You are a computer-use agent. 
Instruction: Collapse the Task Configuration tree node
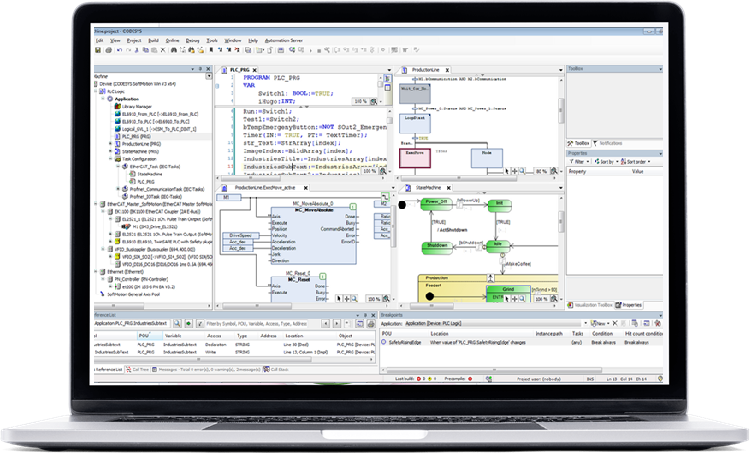(110, 159)
